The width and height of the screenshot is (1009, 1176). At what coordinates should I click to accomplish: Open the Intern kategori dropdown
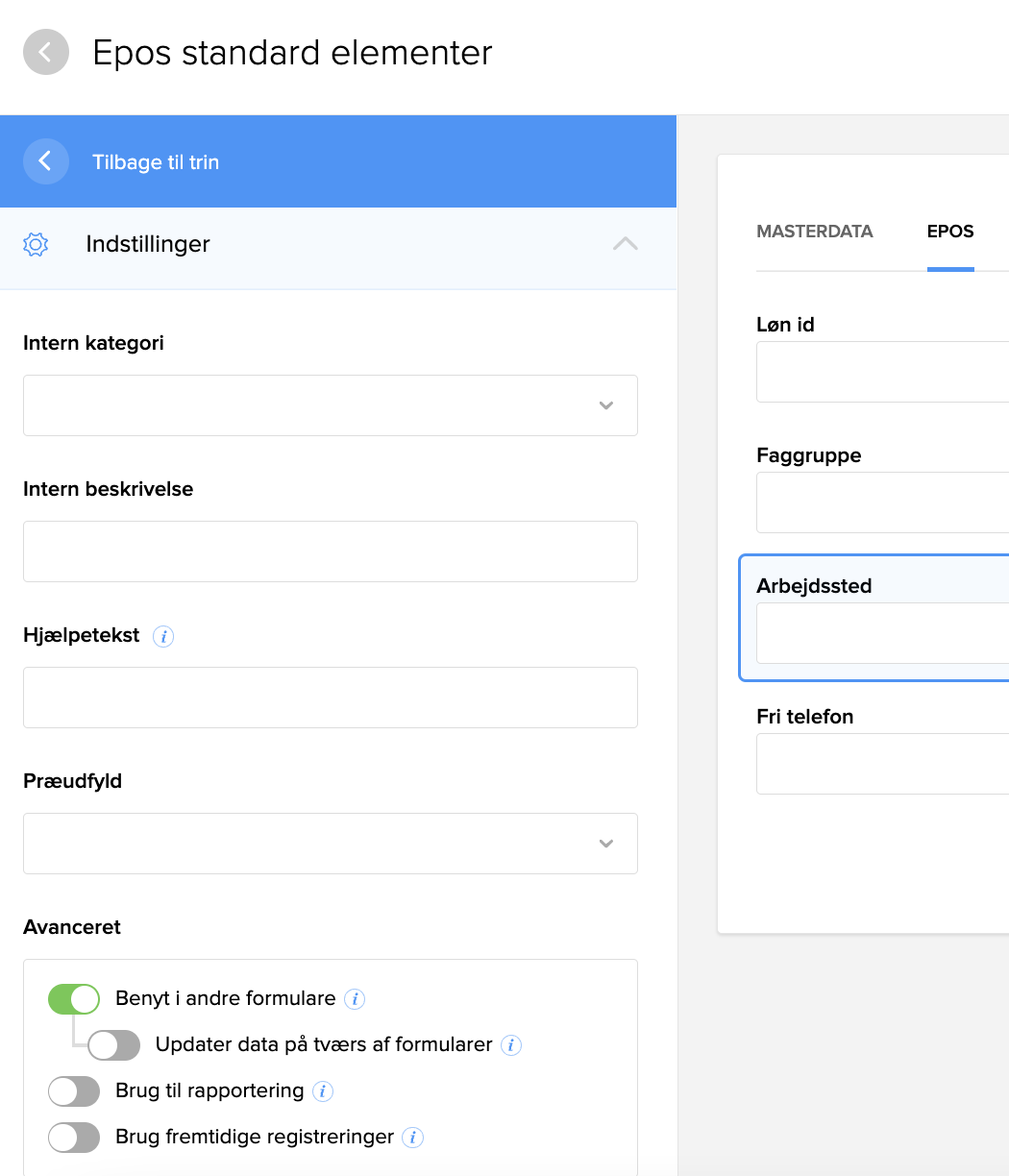330,405
